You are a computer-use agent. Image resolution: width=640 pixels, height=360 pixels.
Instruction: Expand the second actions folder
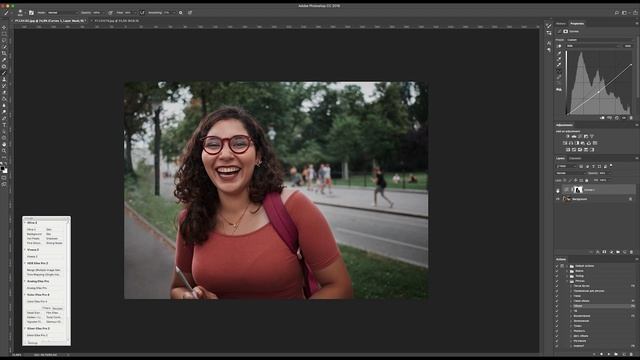point(567,271)
